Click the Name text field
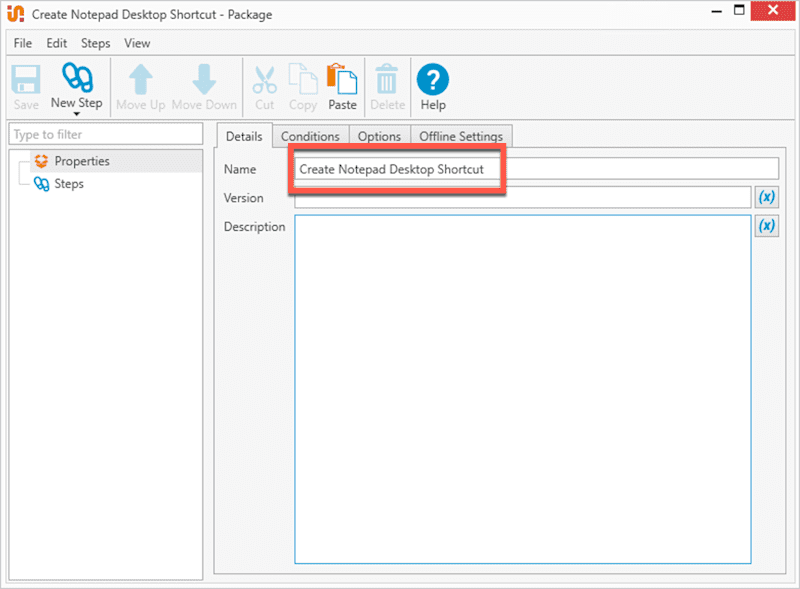The height and width of the screenshot is (589, 800). click(x=536, y=168)
